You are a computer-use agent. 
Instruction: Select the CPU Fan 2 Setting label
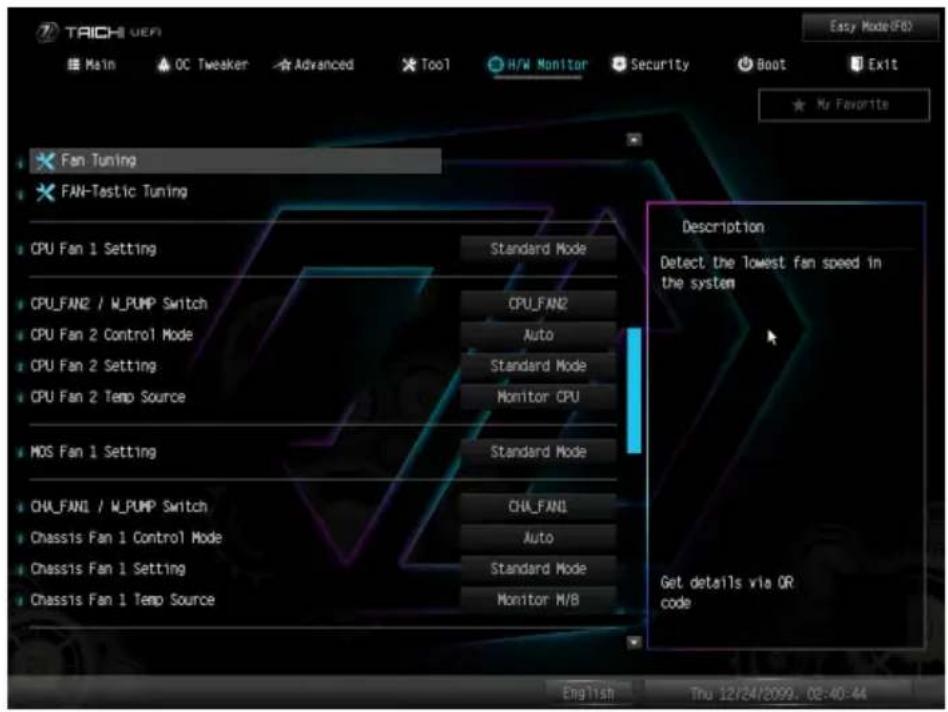point(94,366)
